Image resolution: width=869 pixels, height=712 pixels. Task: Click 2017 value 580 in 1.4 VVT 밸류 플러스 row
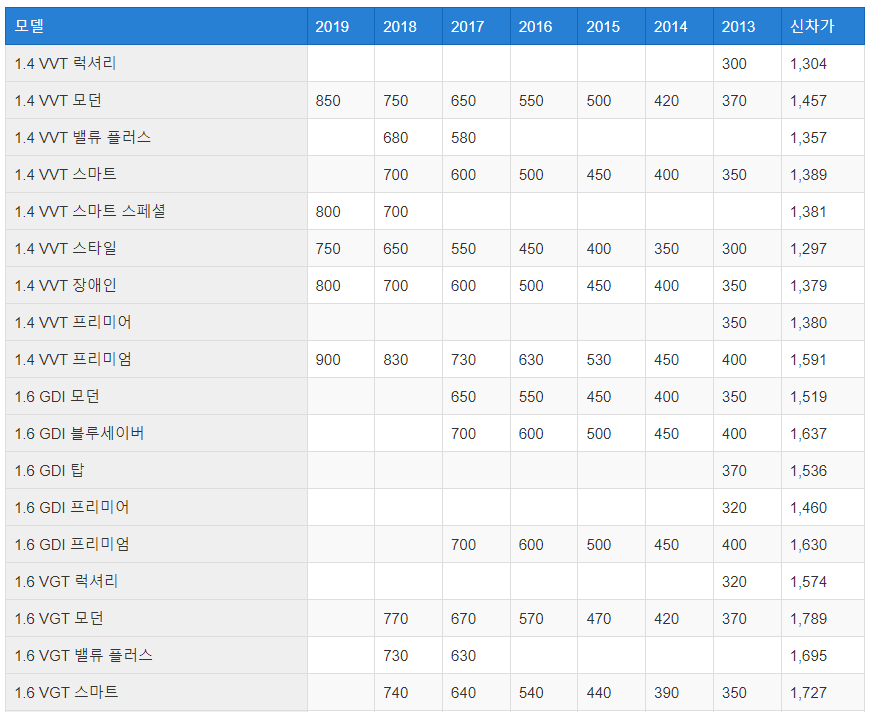[x=463, y=138]
